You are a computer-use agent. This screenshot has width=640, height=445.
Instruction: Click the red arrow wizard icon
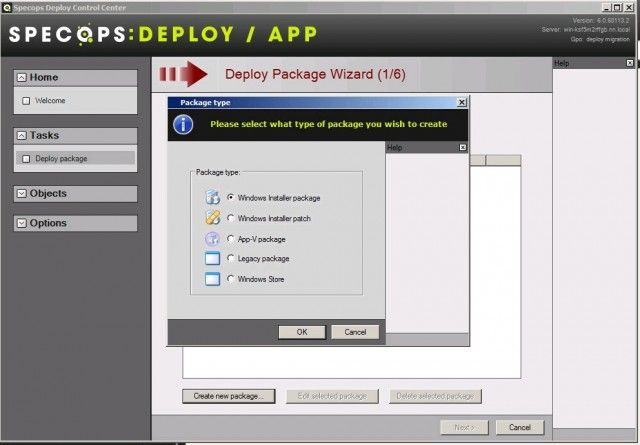coord(184,74)
